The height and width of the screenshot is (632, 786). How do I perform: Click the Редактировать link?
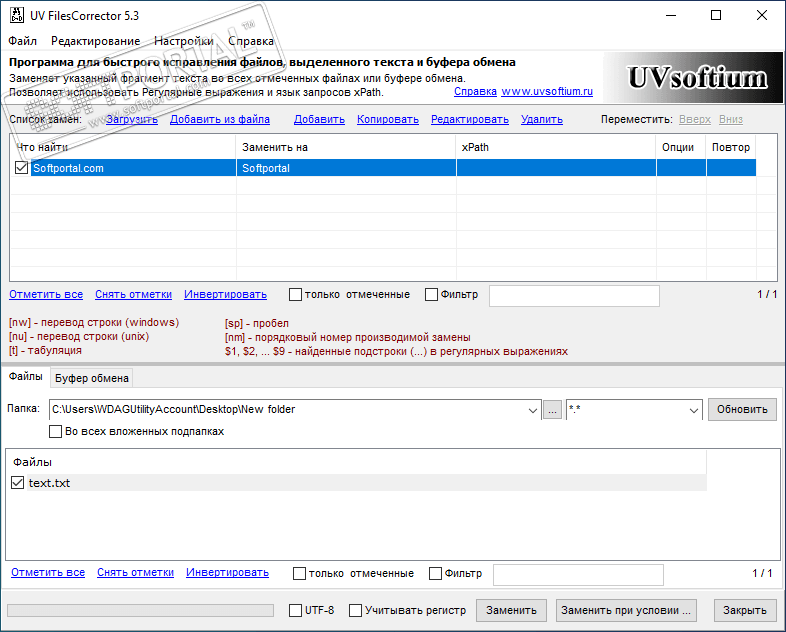[x=470, y=119]
